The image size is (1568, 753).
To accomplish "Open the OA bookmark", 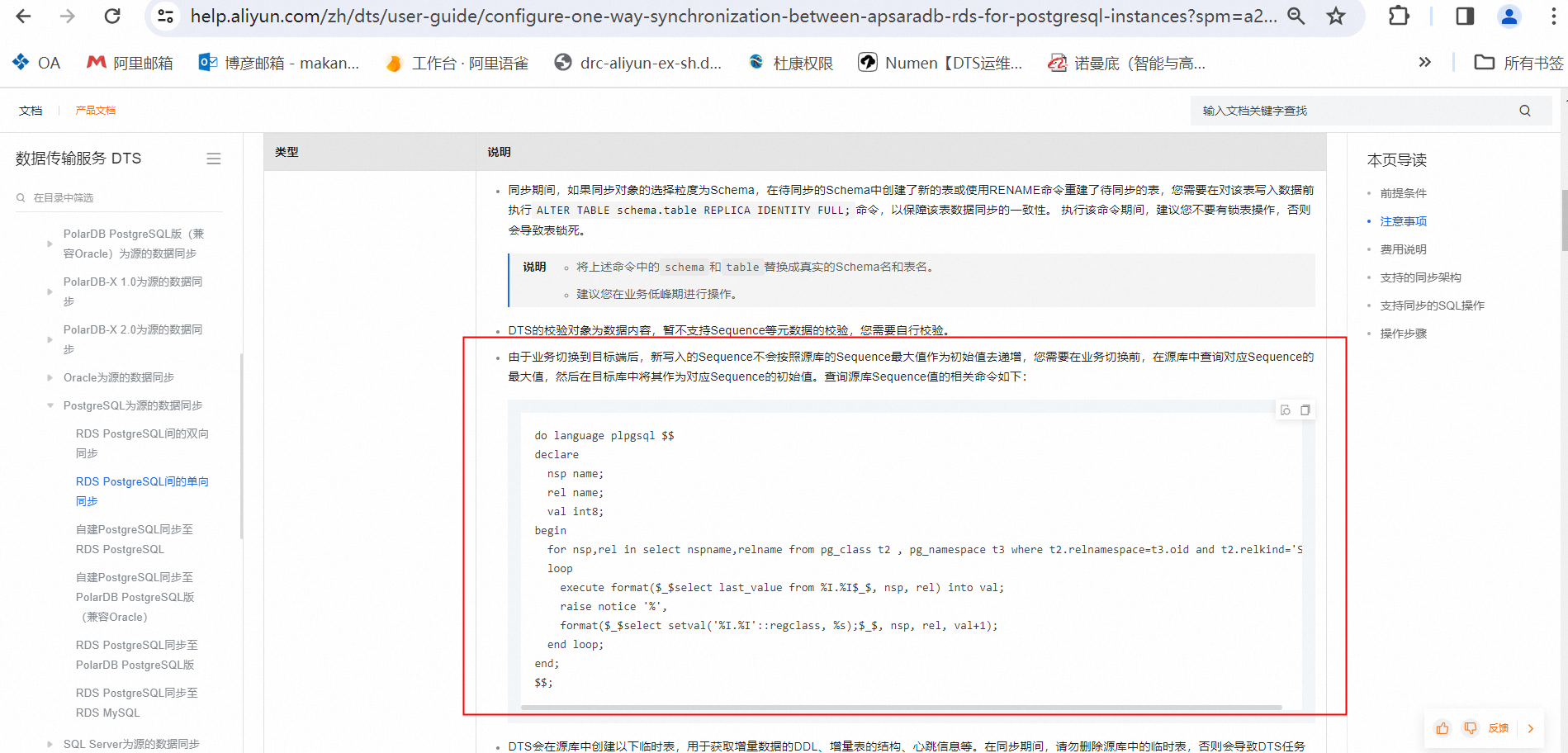I will 36,63.
